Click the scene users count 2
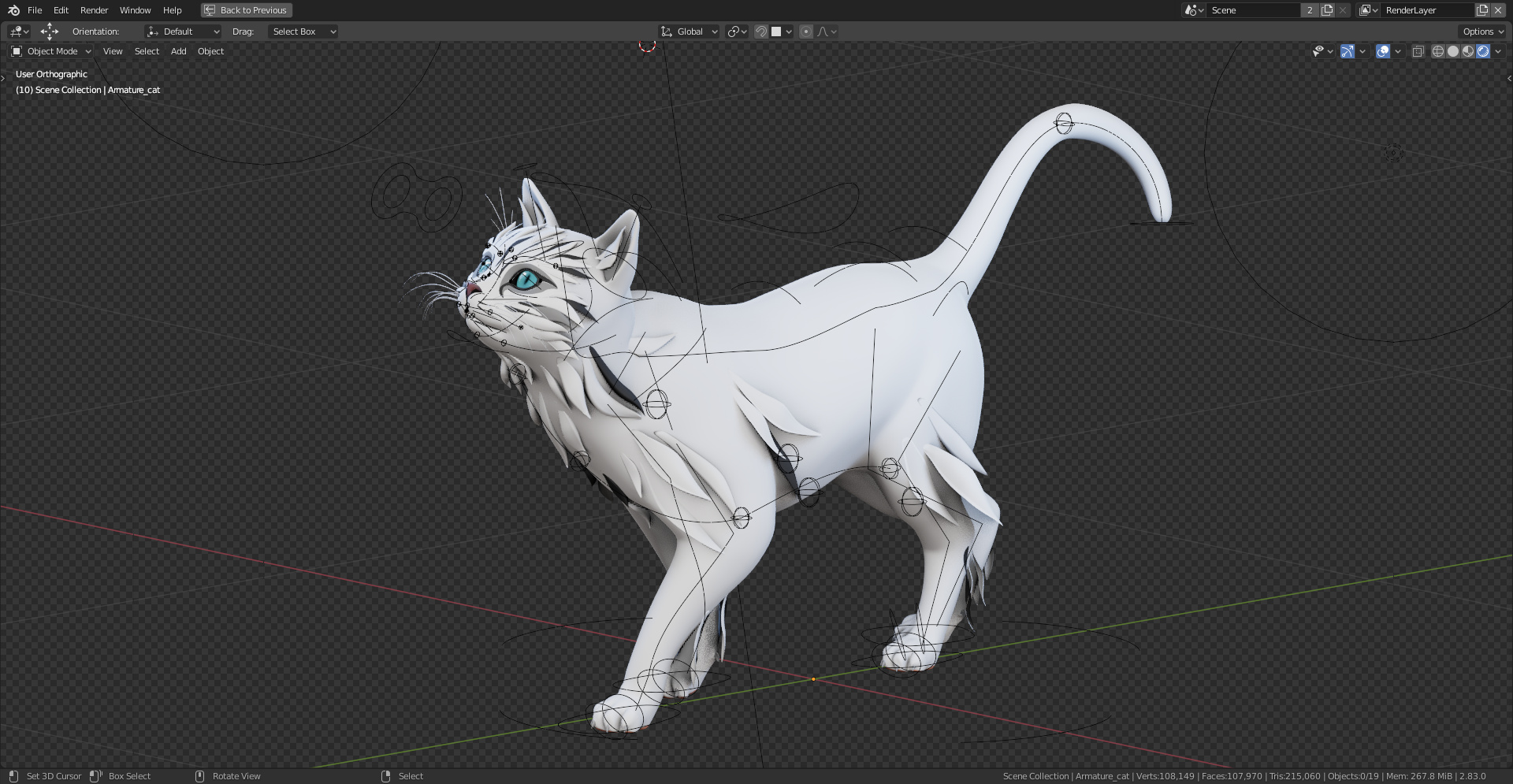The height and width of the screenshot is (784, 1513). 1310,10
